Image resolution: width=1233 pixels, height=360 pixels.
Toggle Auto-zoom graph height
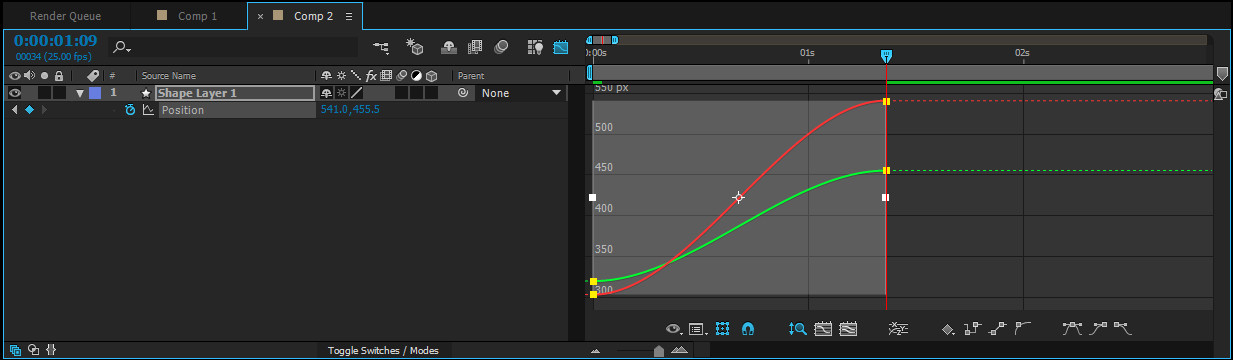797,328
